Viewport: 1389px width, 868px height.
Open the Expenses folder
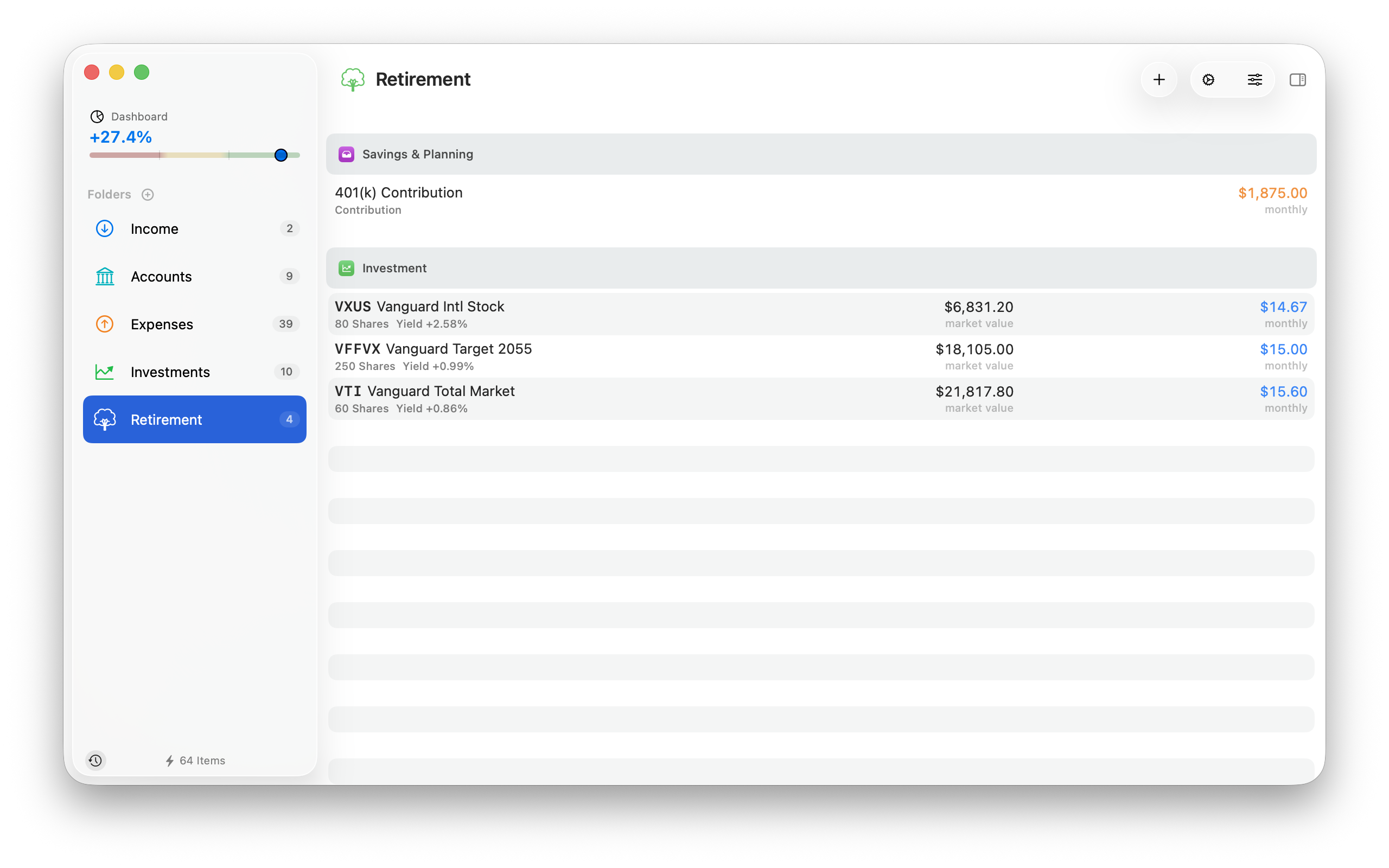[x=195, y=324]
